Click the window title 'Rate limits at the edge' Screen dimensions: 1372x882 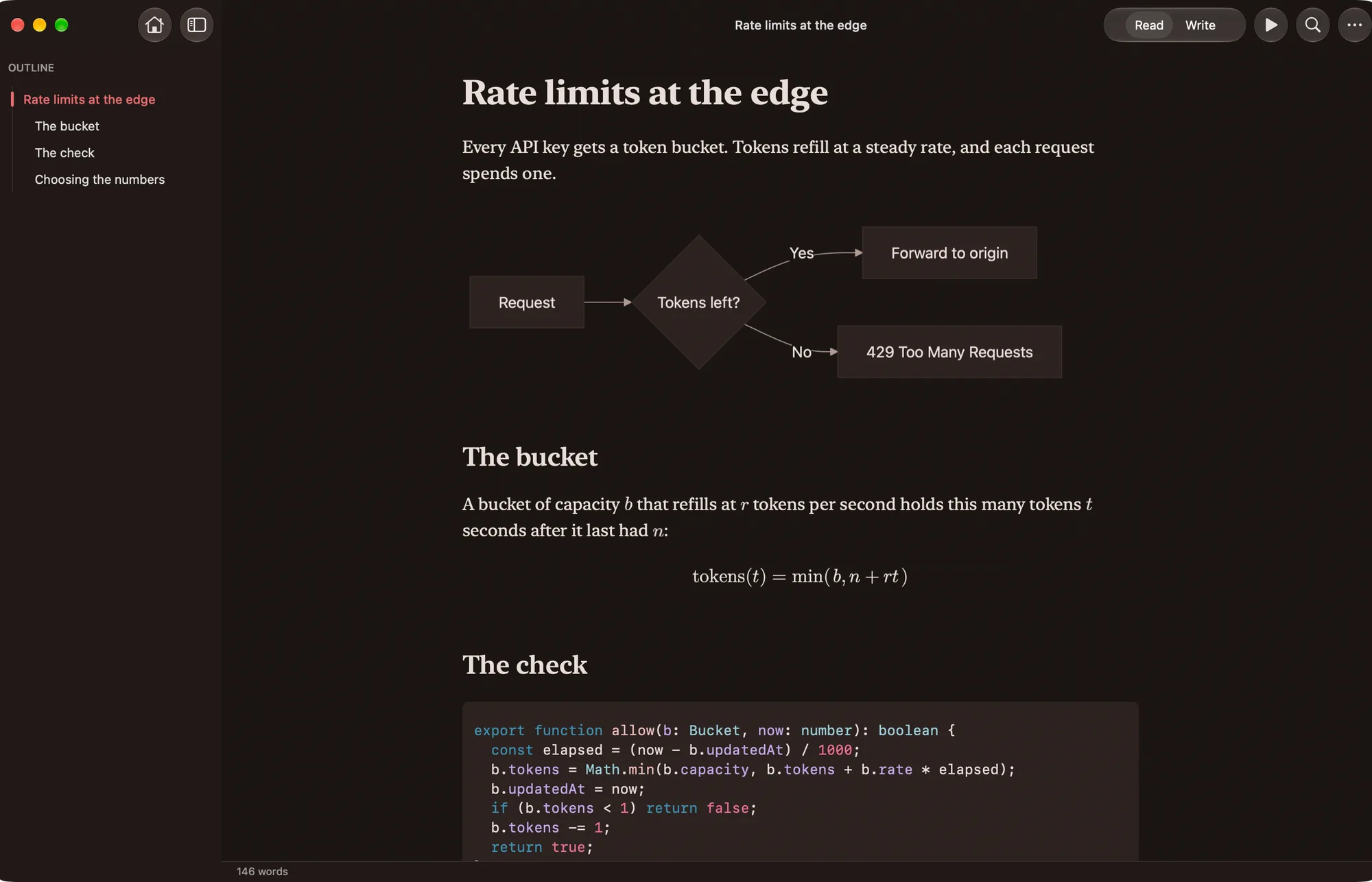801,25
